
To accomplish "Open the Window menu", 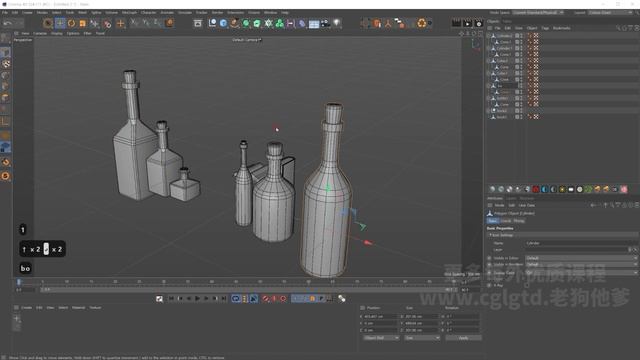I will click(270, 13).
